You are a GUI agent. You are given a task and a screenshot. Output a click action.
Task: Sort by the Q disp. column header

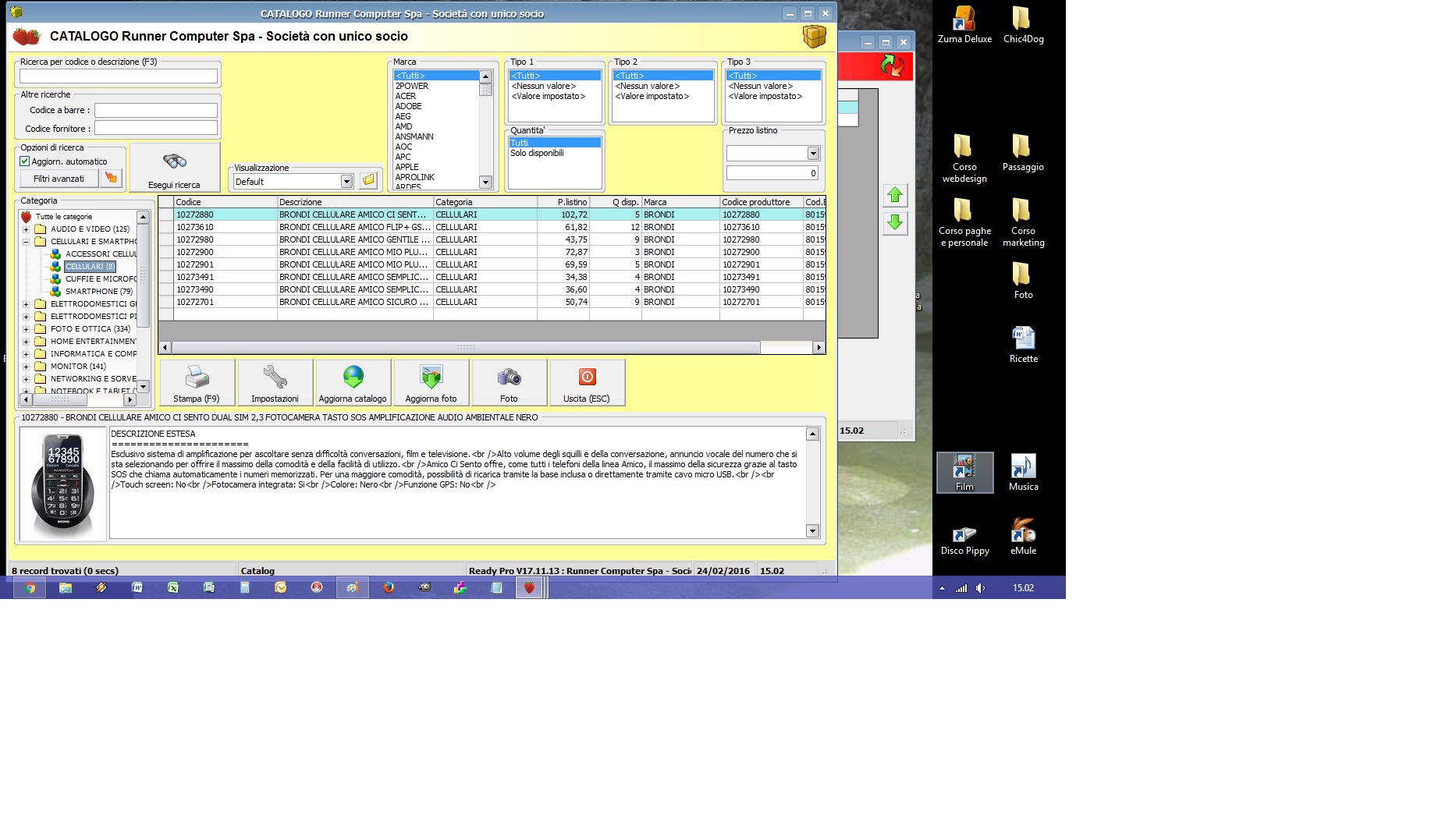click(616, 202)
